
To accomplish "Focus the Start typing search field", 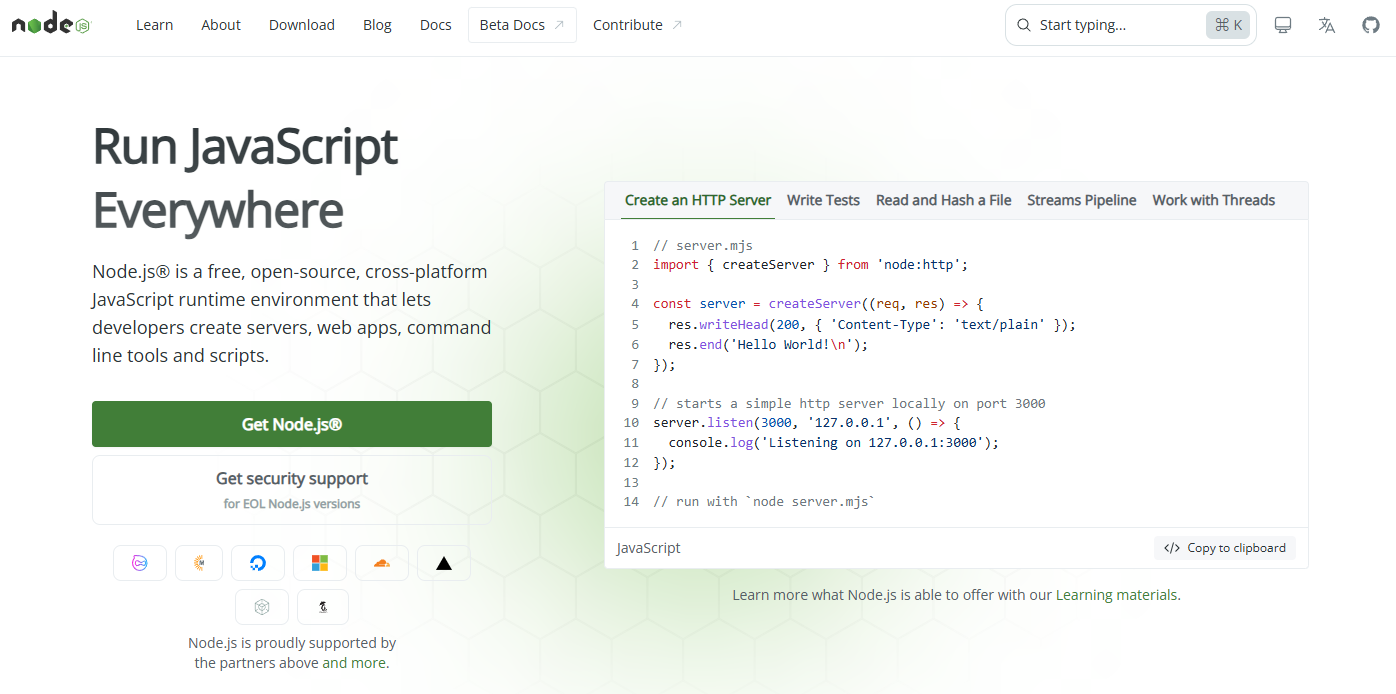I will point(1130,25).
